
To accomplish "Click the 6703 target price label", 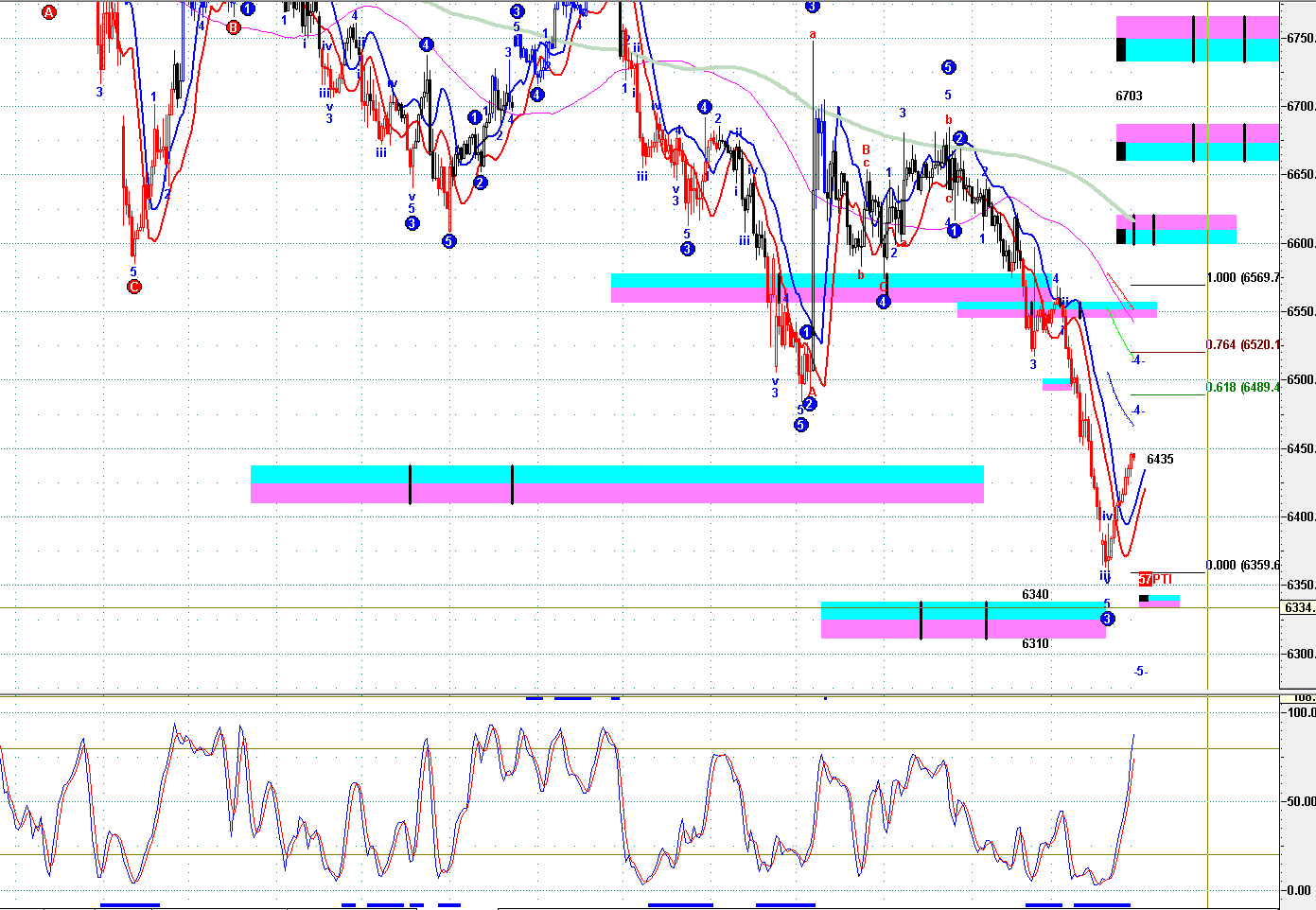I will click(1129, 96).
